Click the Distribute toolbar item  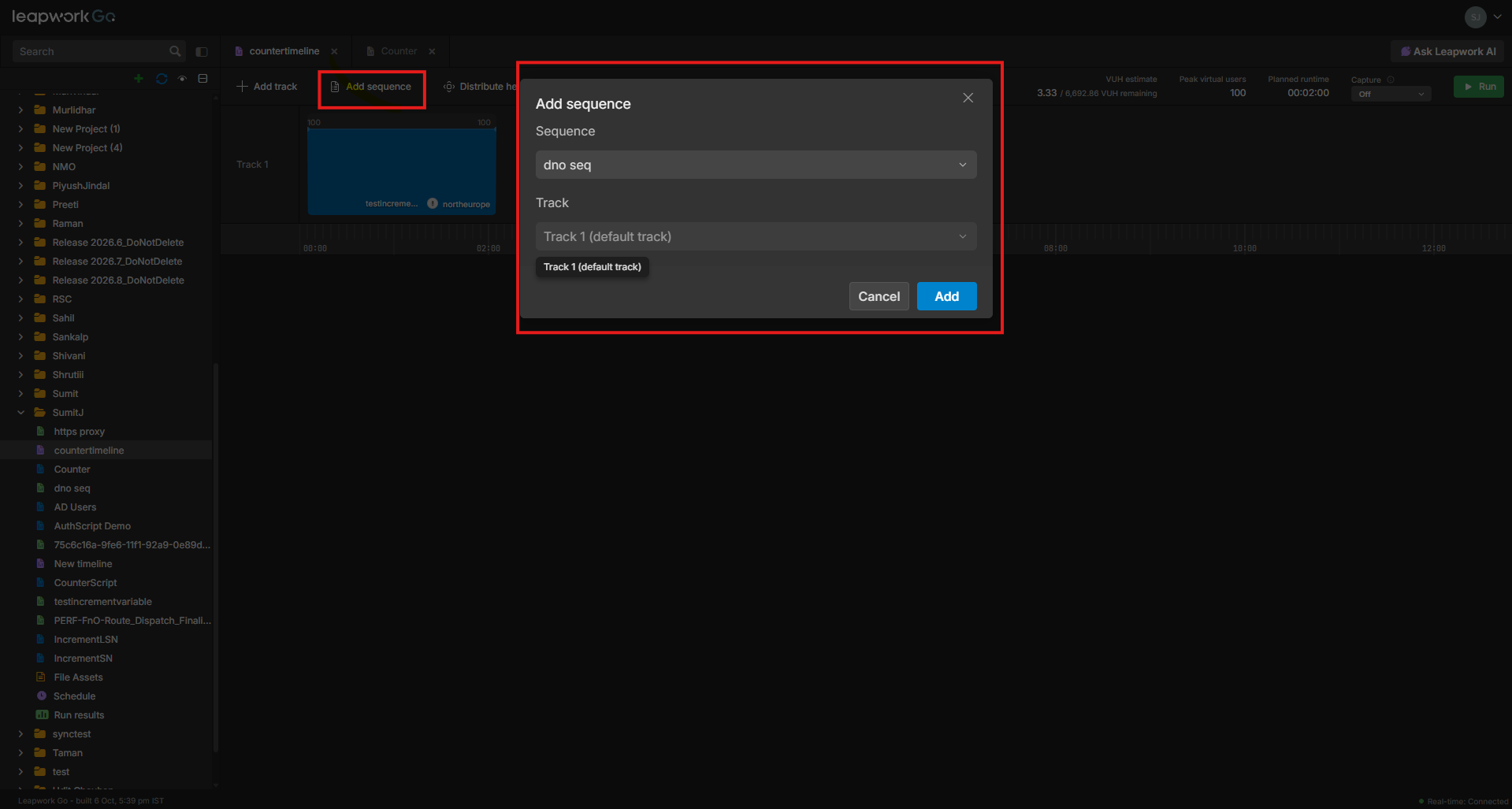[480, 87]
